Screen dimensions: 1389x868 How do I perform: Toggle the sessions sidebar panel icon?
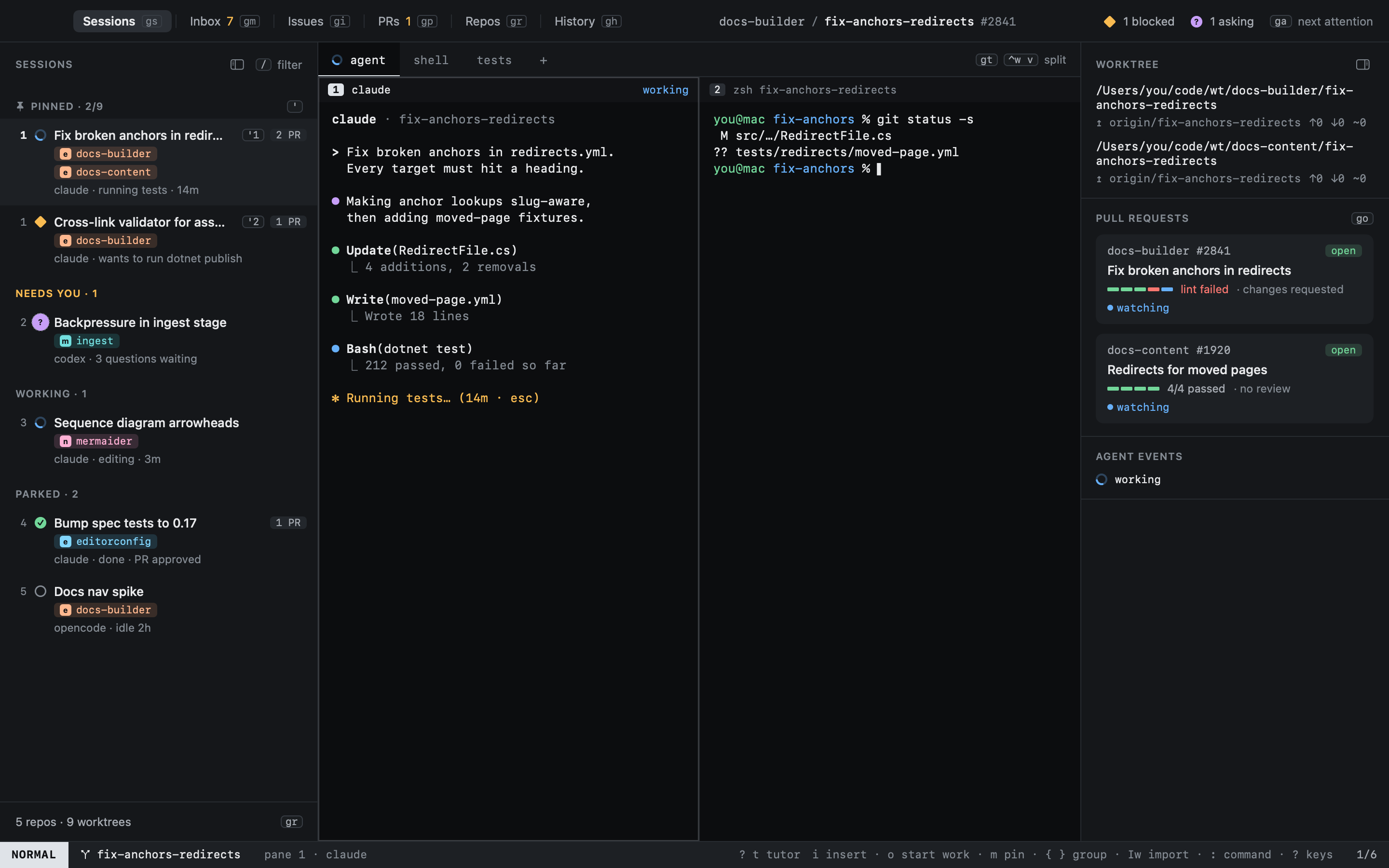pyautogui.click(x=237, y=64)
